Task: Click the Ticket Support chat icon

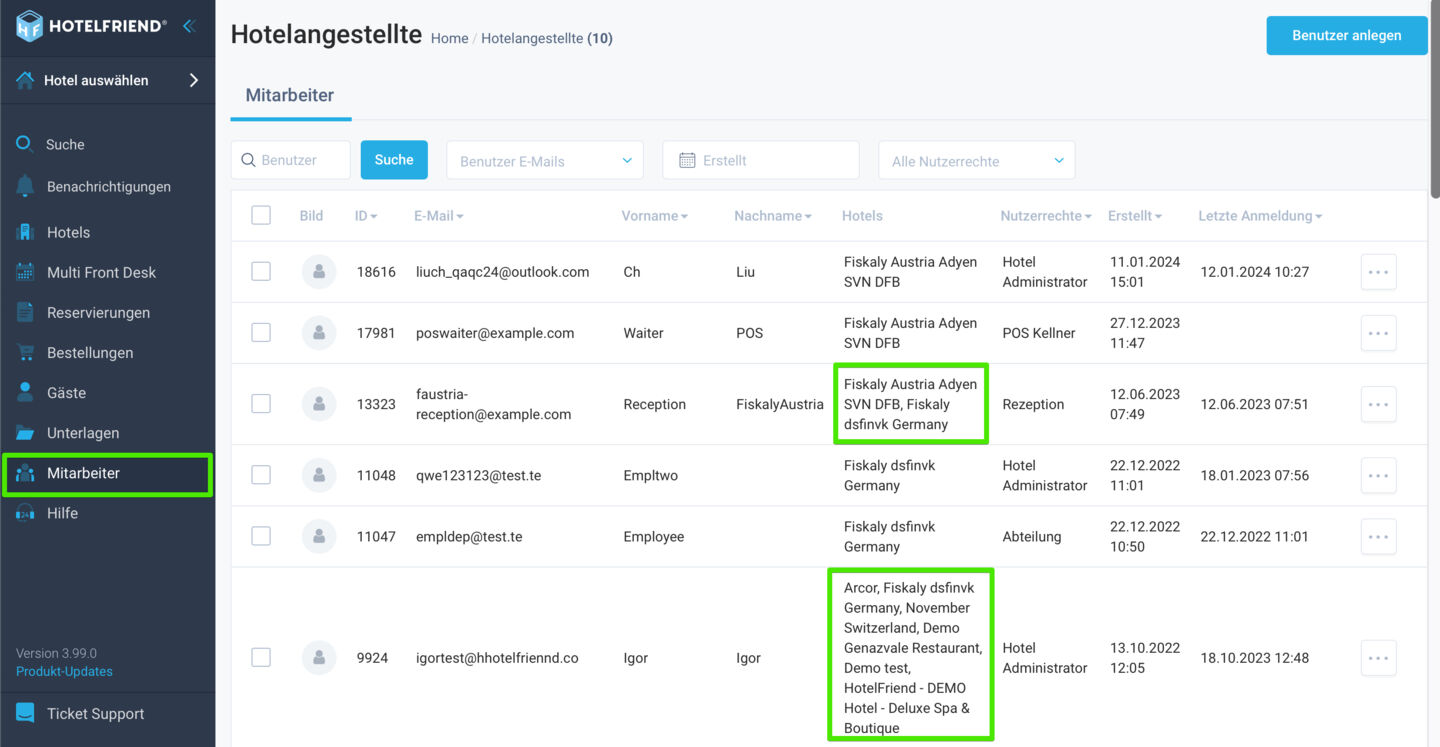Action: pos(25,713)
